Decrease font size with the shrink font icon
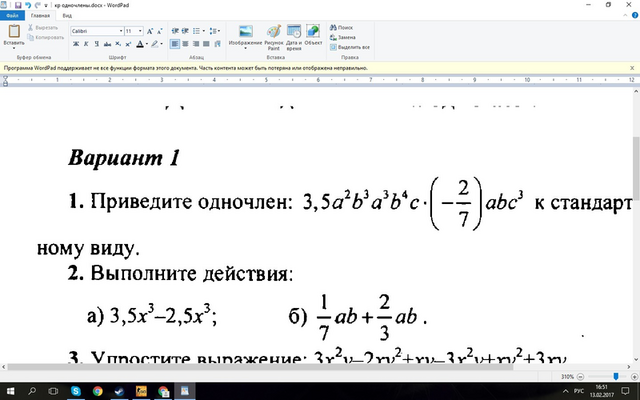The image size is (640, 400). point(160,31)
